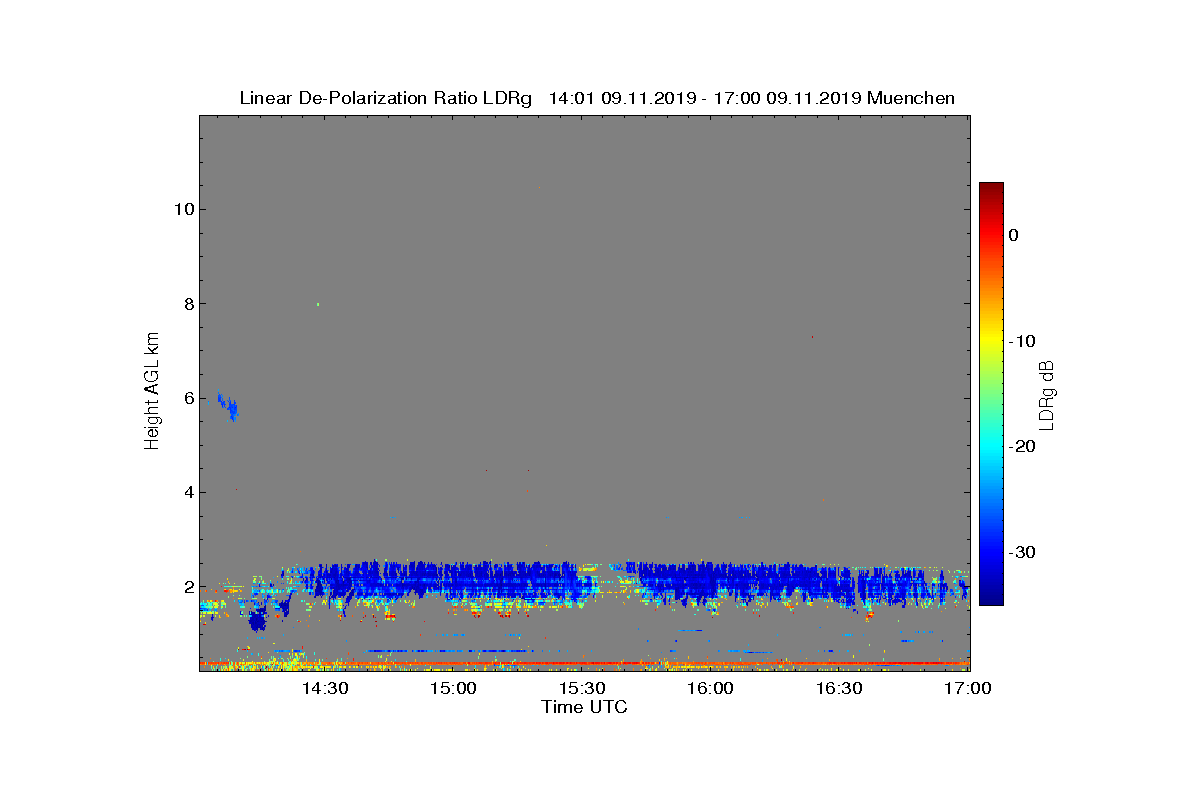Click the small blue cloud patch near 6 km
The width and height of the screenshot is (1200, 800).
[229, 405]
